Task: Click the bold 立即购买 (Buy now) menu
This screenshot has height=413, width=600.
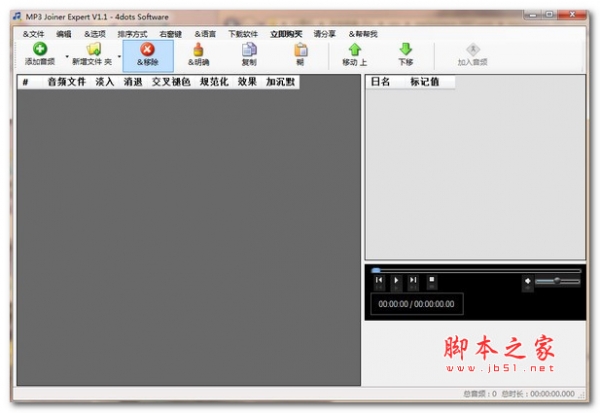Action: click(x=286, y=34)
